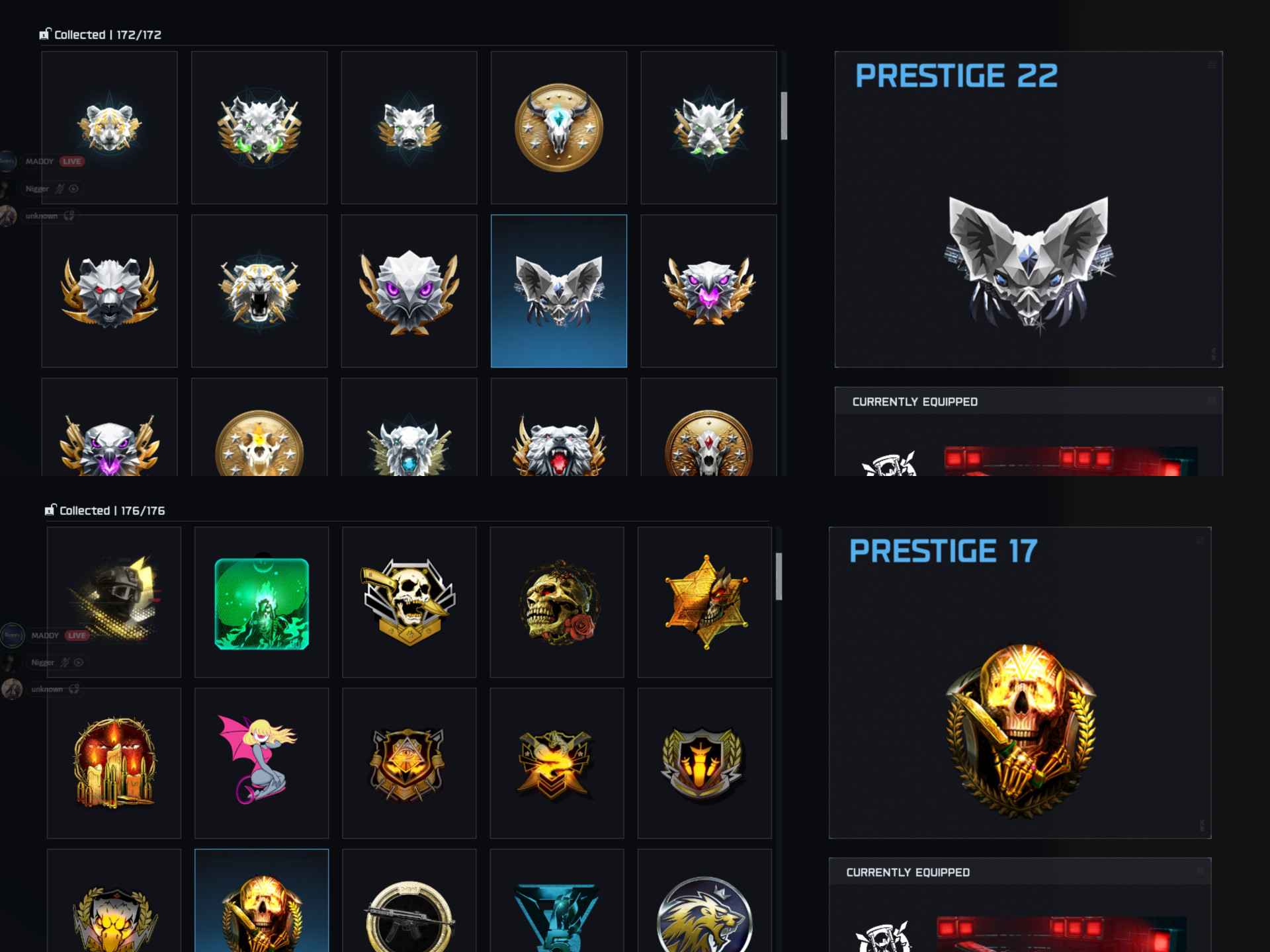Select the green glowing card emblem
Screen dimensions: 1270x952
[x=261, y=602]
